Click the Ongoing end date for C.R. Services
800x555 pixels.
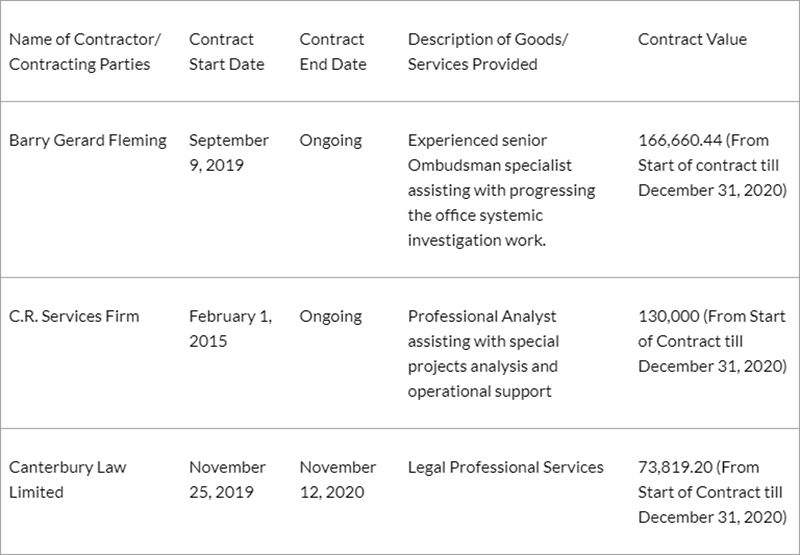[x=330, y=316]
